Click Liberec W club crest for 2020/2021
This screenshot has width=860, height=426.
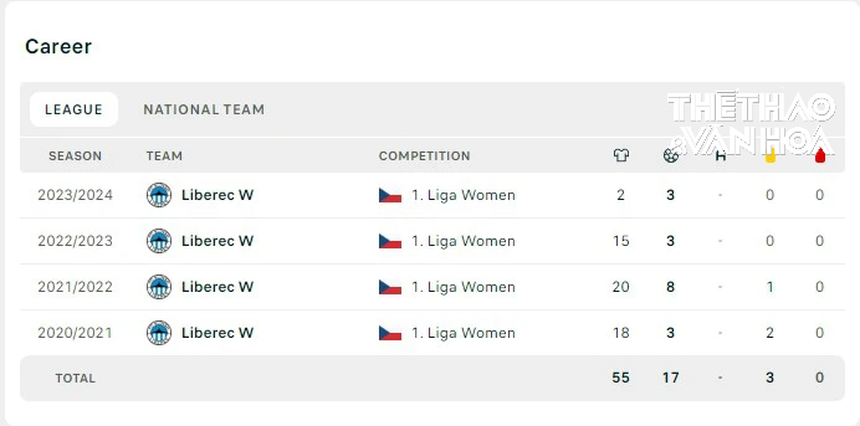coord(159,333)
